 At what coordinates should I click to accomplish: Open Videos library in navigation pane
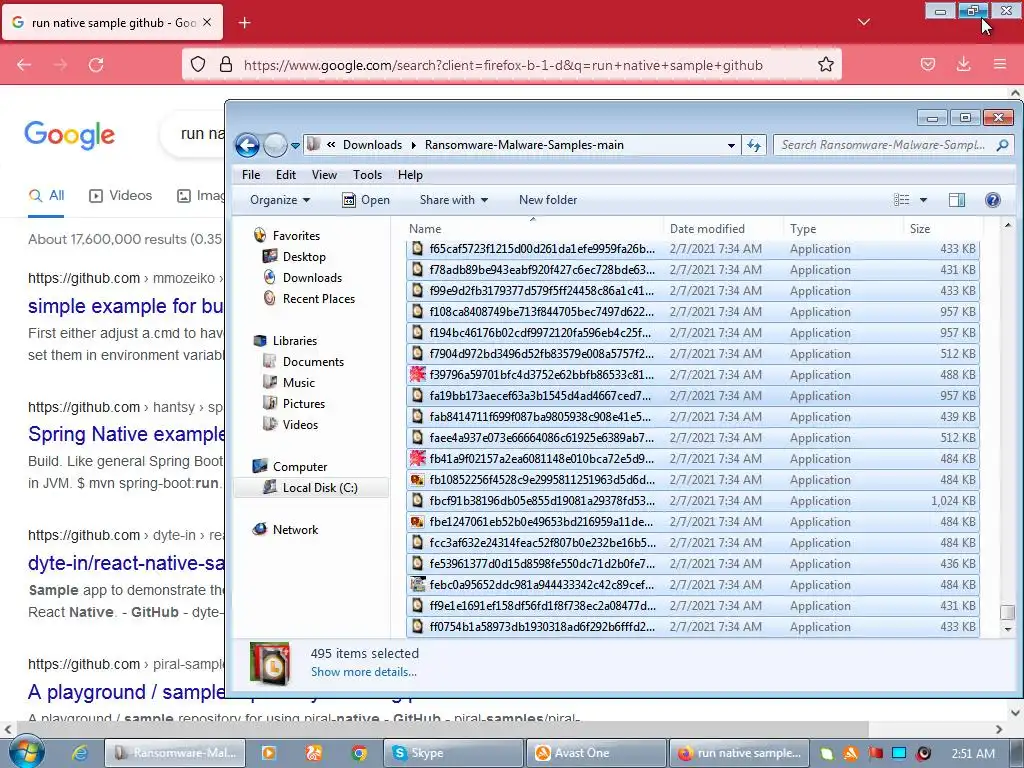(x=300, y=424)
